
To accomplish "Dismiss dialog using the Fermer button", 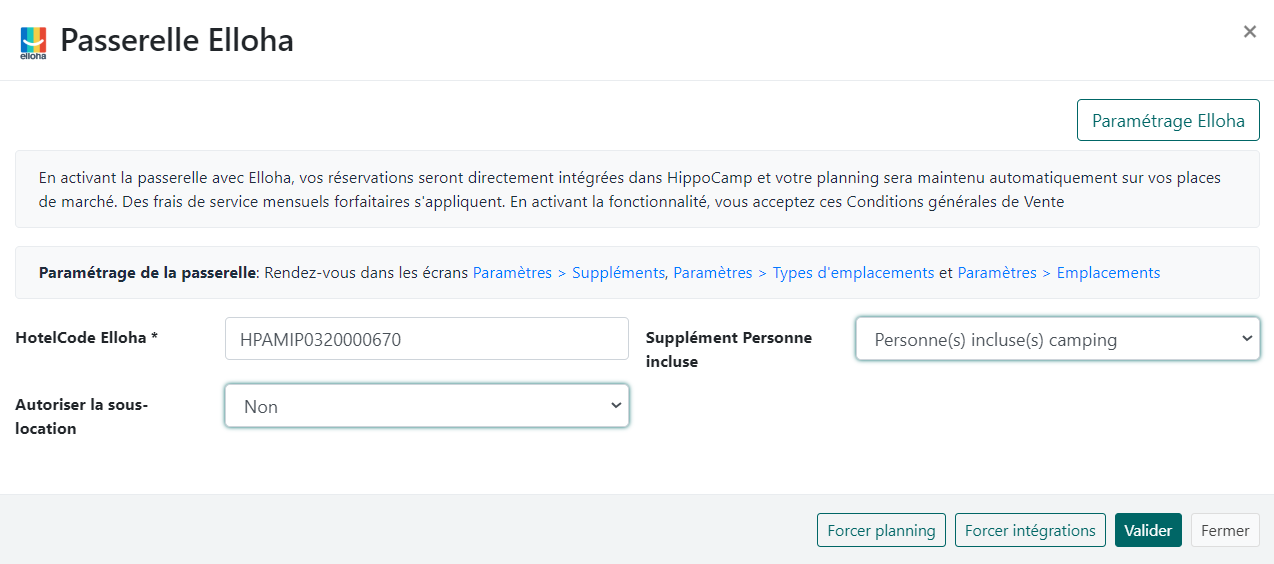I will click(1224, 530).
